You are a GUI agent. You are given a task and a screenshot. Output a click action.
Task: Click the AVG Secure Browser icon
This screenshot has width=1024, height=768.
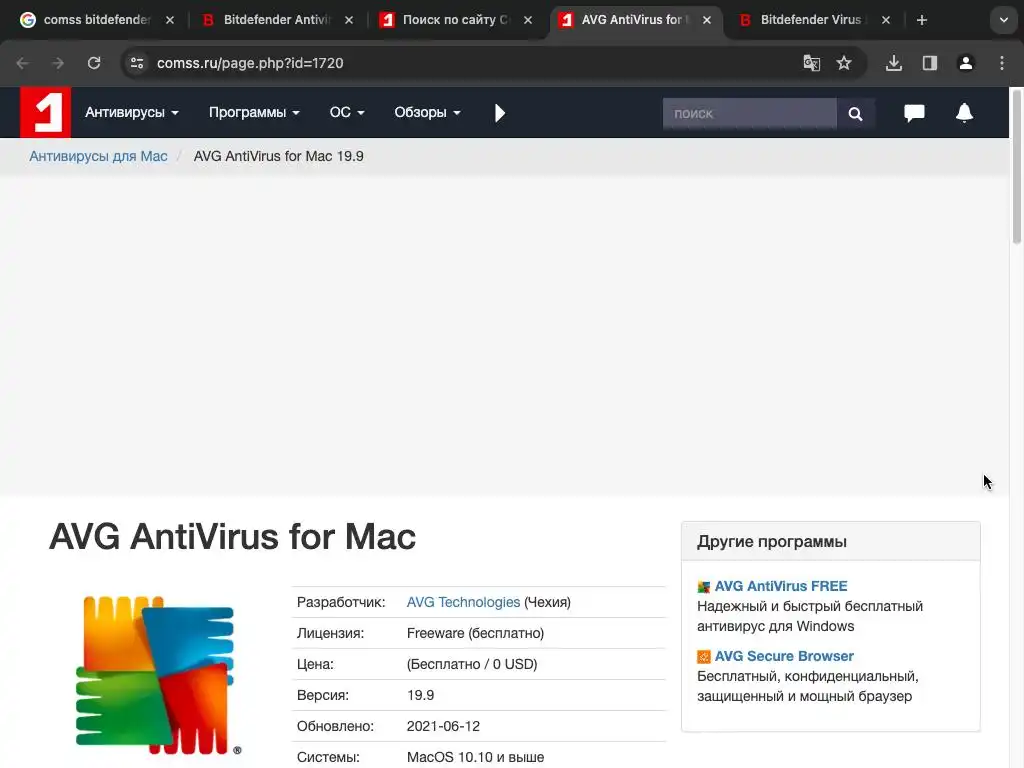tap(703, 656)
